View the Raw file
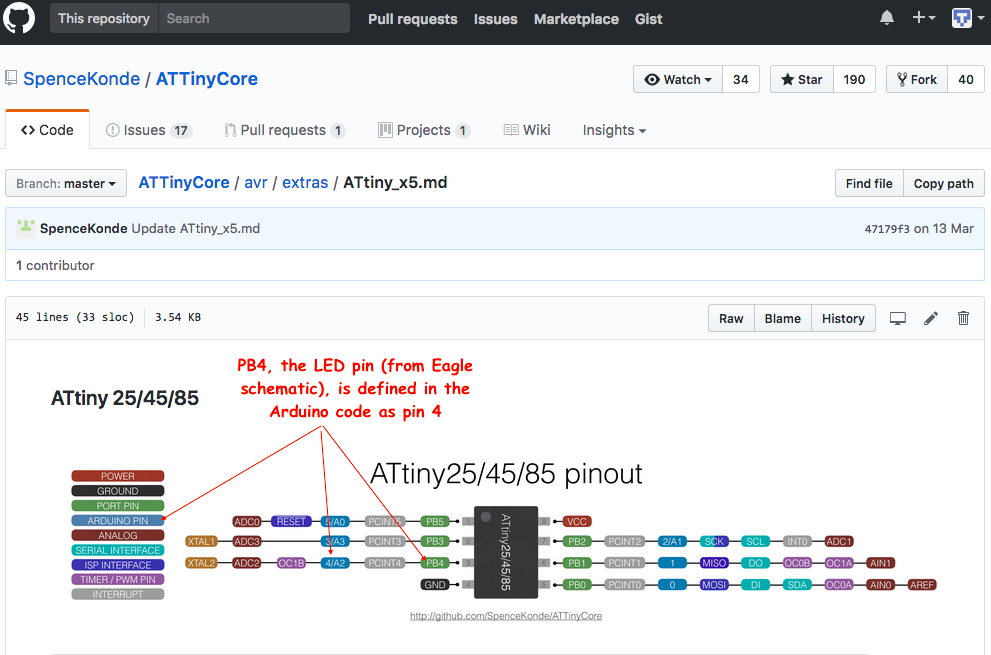Screen dimensions: 991x655 [731, 319]
